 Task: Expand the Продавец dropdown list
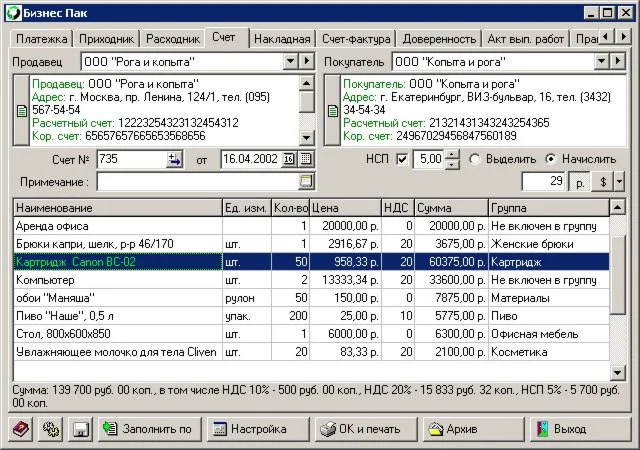point(288,62)
